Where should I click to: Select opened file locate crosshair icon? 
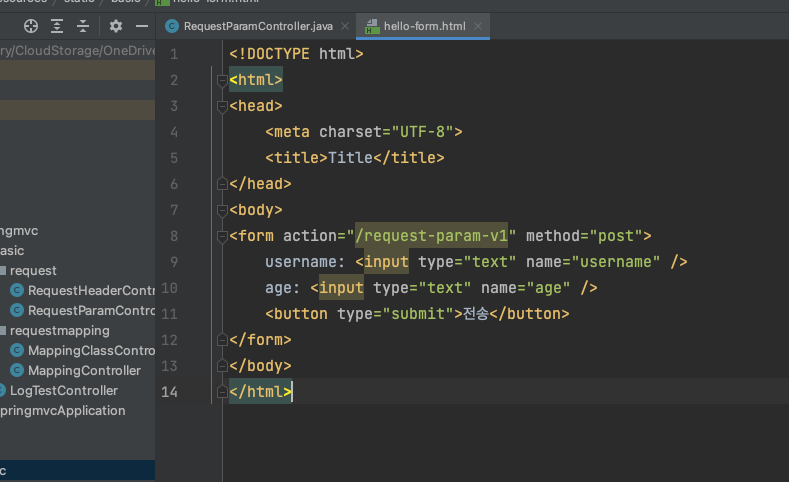[31, 26]
